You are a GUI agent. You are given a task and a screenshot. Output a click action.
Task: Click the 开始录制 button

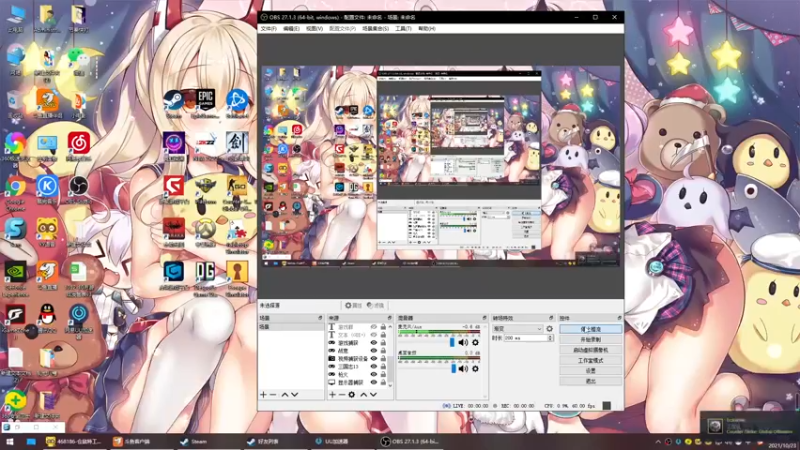coord(591,339)
